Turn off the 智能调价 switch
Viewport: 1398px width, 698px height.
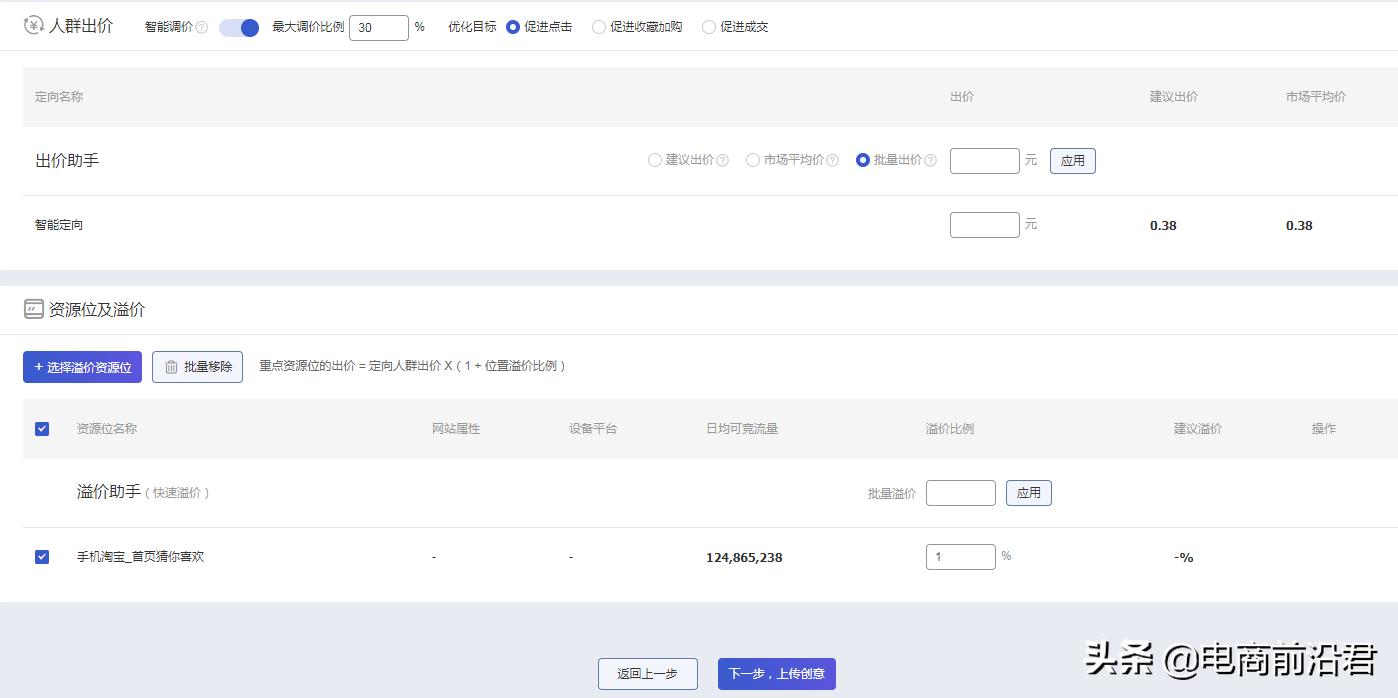(x=238, y=27)
